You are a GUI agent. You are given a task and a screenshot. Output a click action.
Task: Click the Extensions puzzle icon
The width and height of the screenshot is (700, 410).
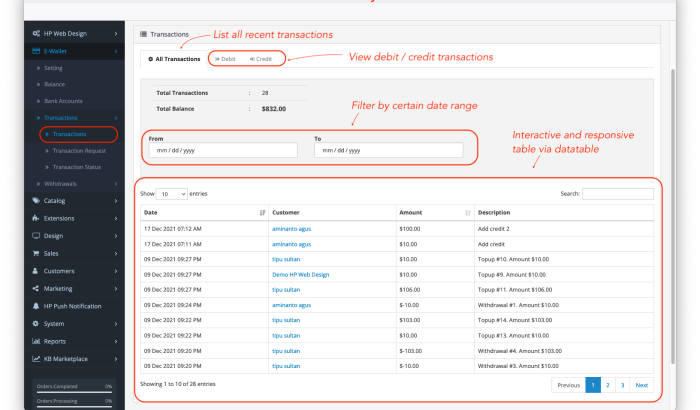point(36,218)
